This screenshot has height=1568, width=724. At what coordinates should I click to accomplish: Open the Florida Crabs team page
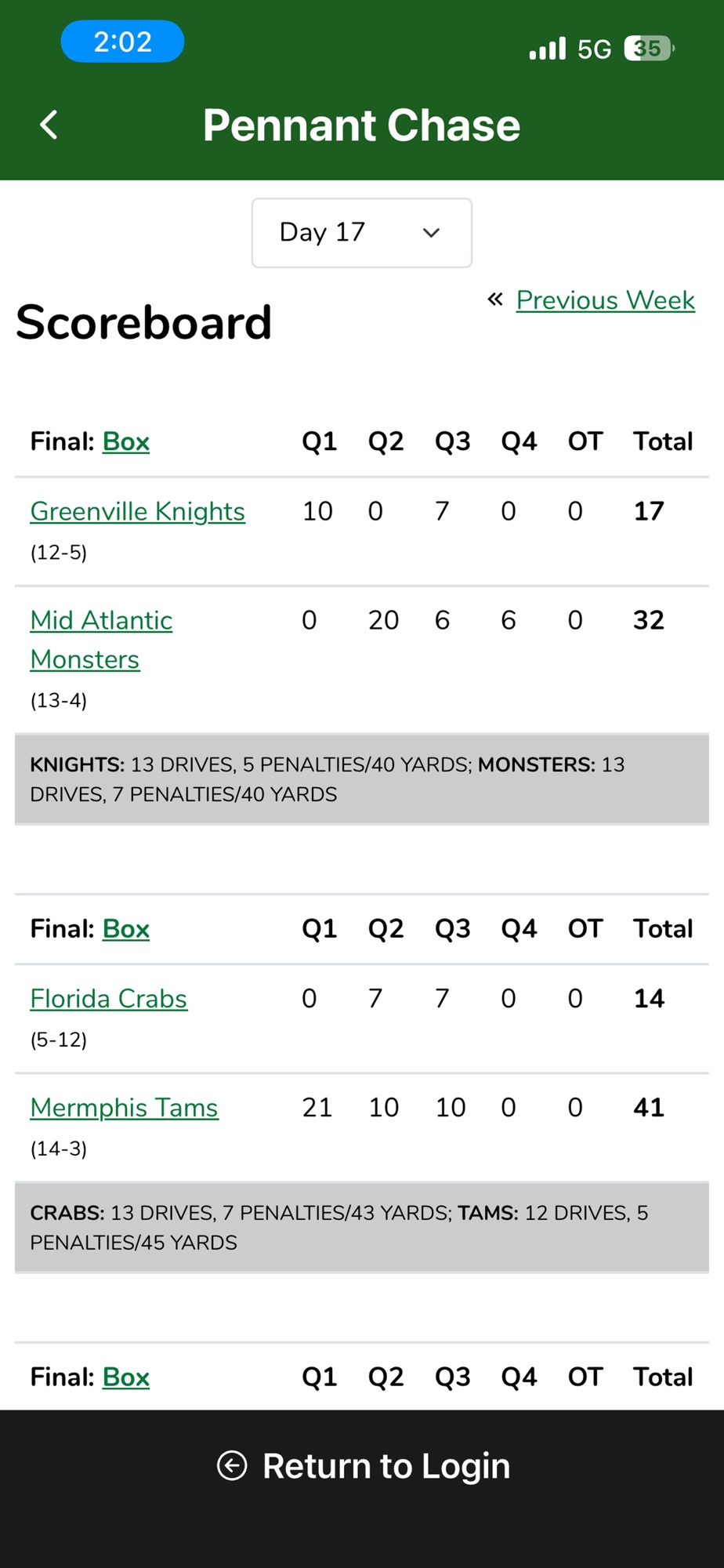point(108,999)
